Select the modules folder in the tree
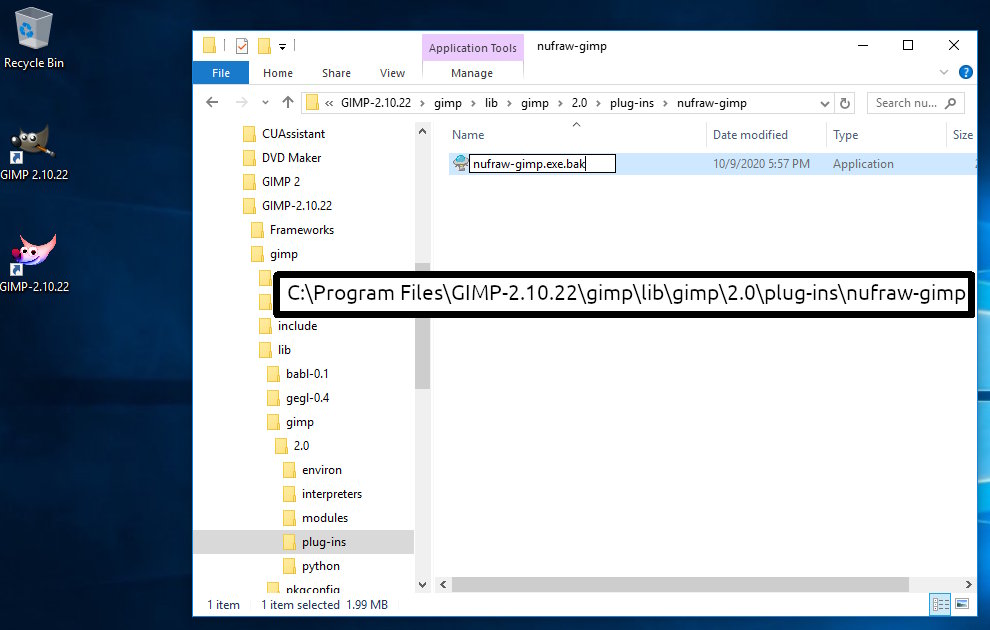This screenshot has width=990, height=630. pos(325,518)
